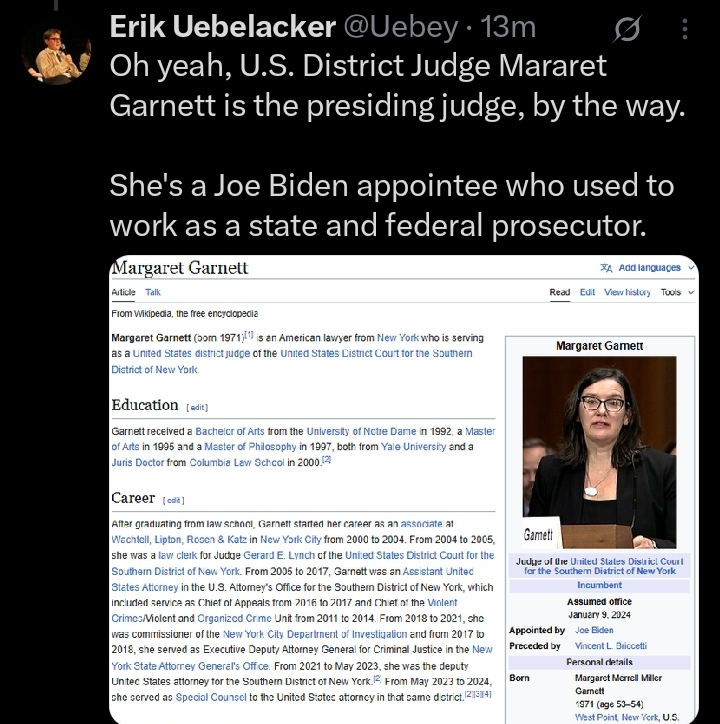Expand the Add languages dropdown chevron
Viewport: 720px width, 724px height.
point(691,268)
